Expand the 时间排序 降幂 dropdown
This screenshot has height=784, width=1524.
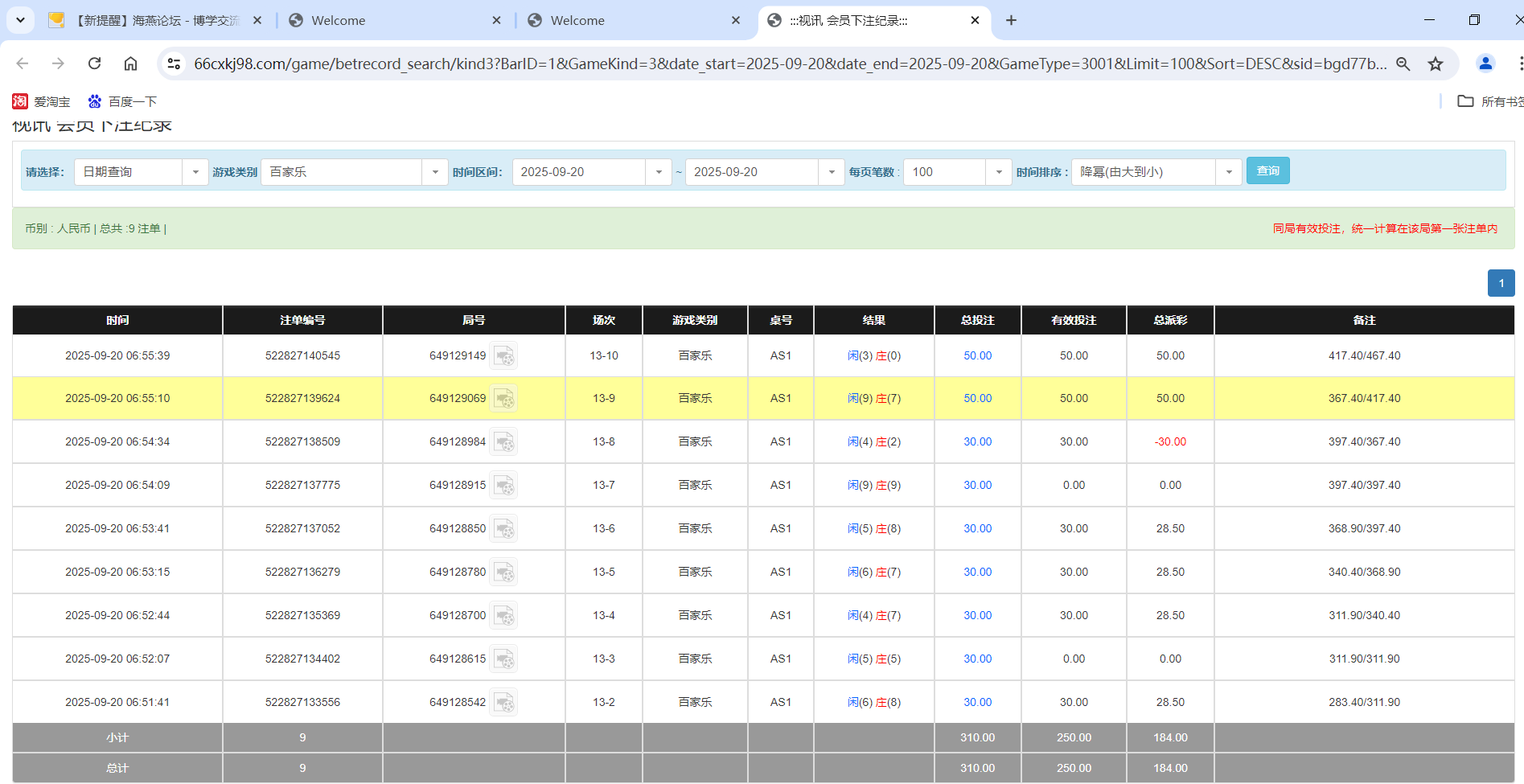1228,171
